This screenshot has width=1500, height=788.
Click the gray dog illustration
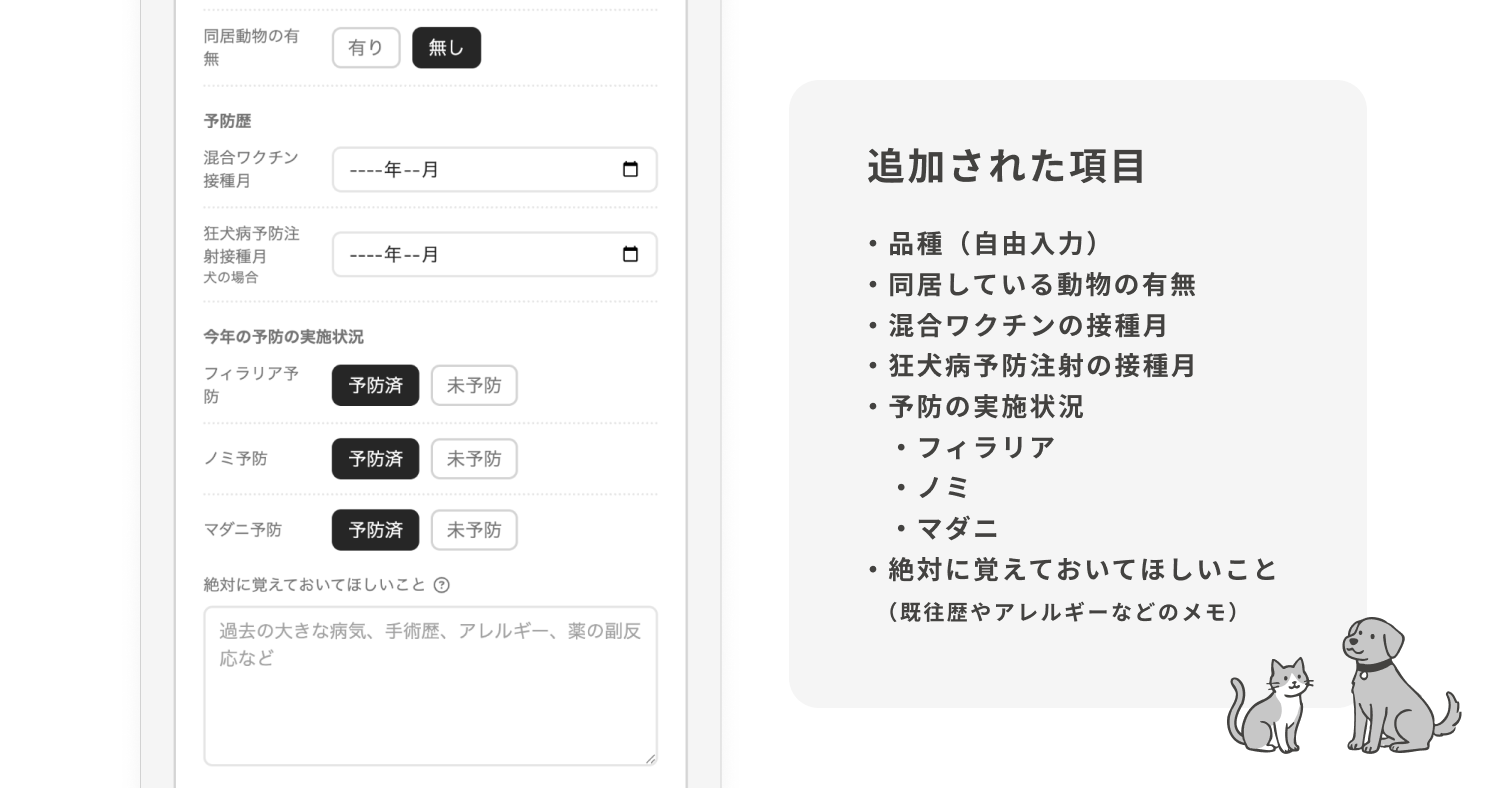[1400, 685]
